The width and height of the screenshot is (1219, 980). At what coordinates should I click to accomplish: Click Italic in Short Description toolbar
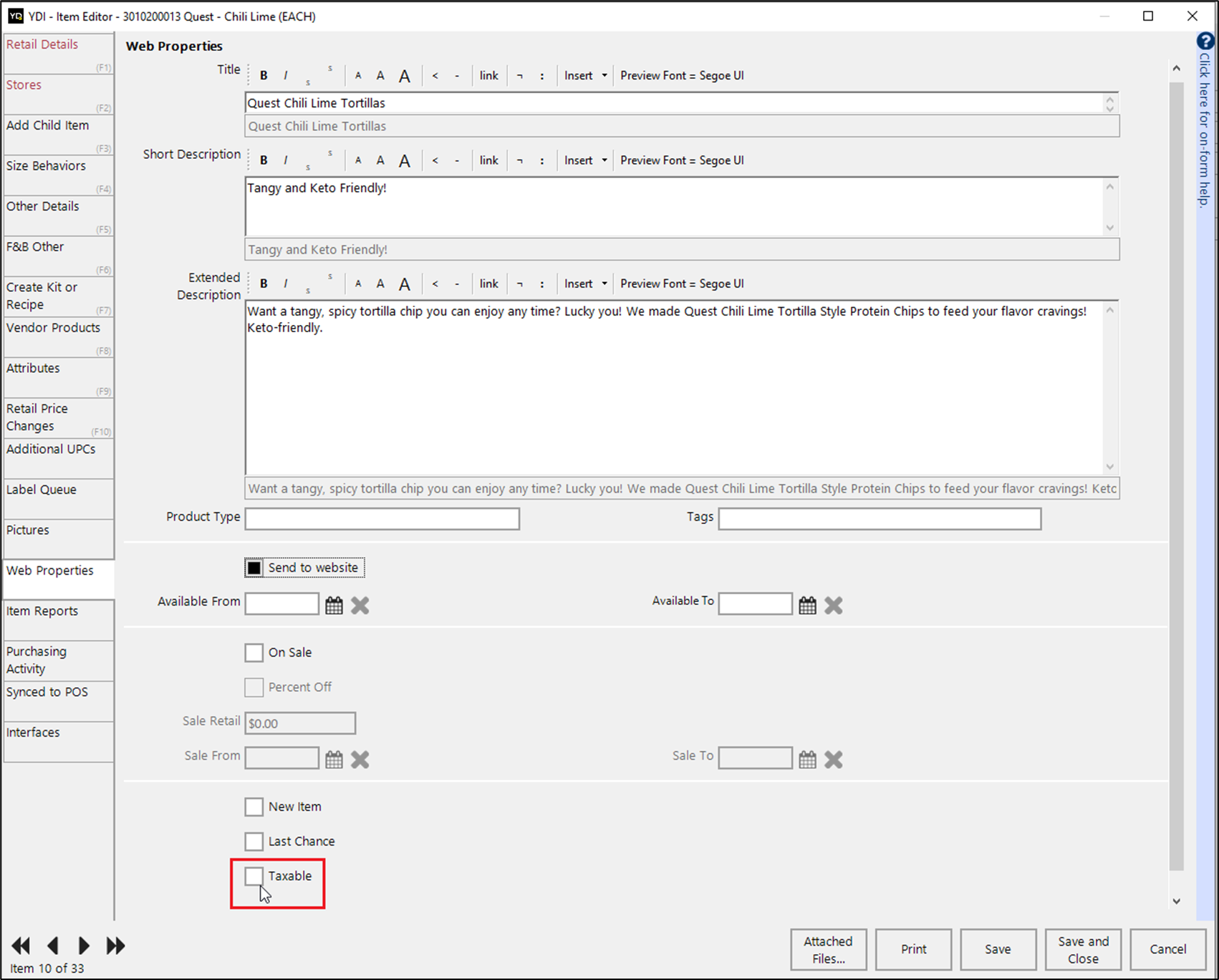[286, 160]
